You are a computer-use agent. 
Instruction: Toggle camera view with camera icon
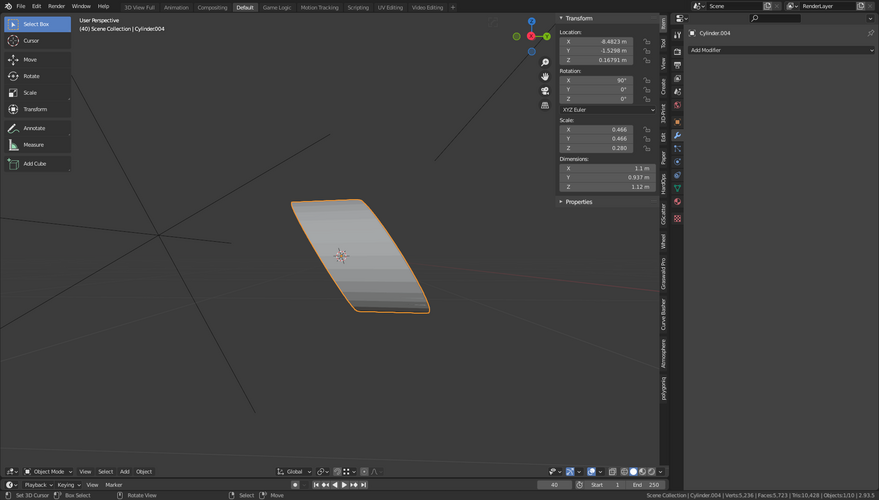(x=544, y=91)
